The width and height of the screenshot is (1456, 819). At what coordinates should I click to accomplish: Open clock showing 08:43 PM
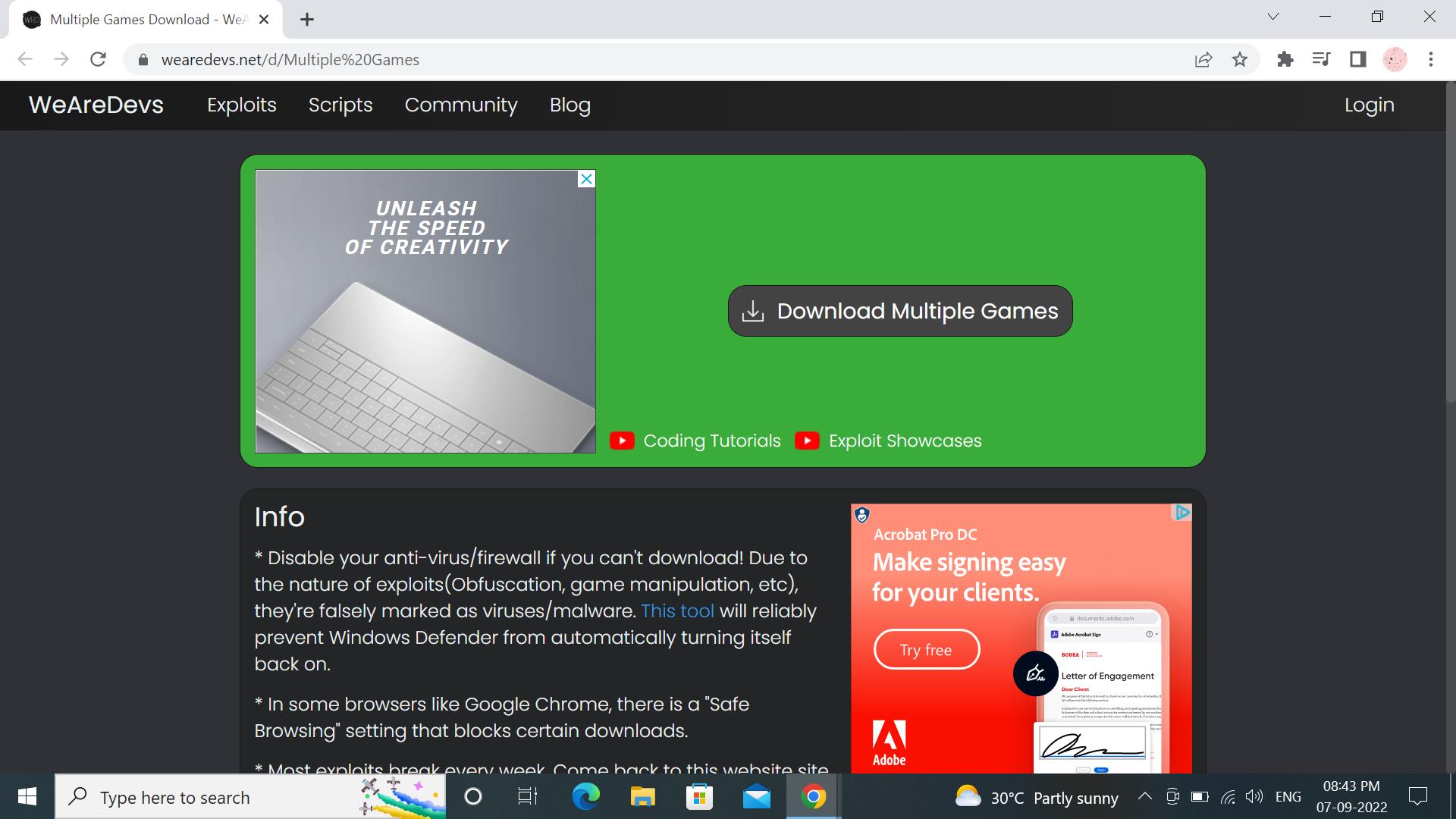tap(1351, 797)
